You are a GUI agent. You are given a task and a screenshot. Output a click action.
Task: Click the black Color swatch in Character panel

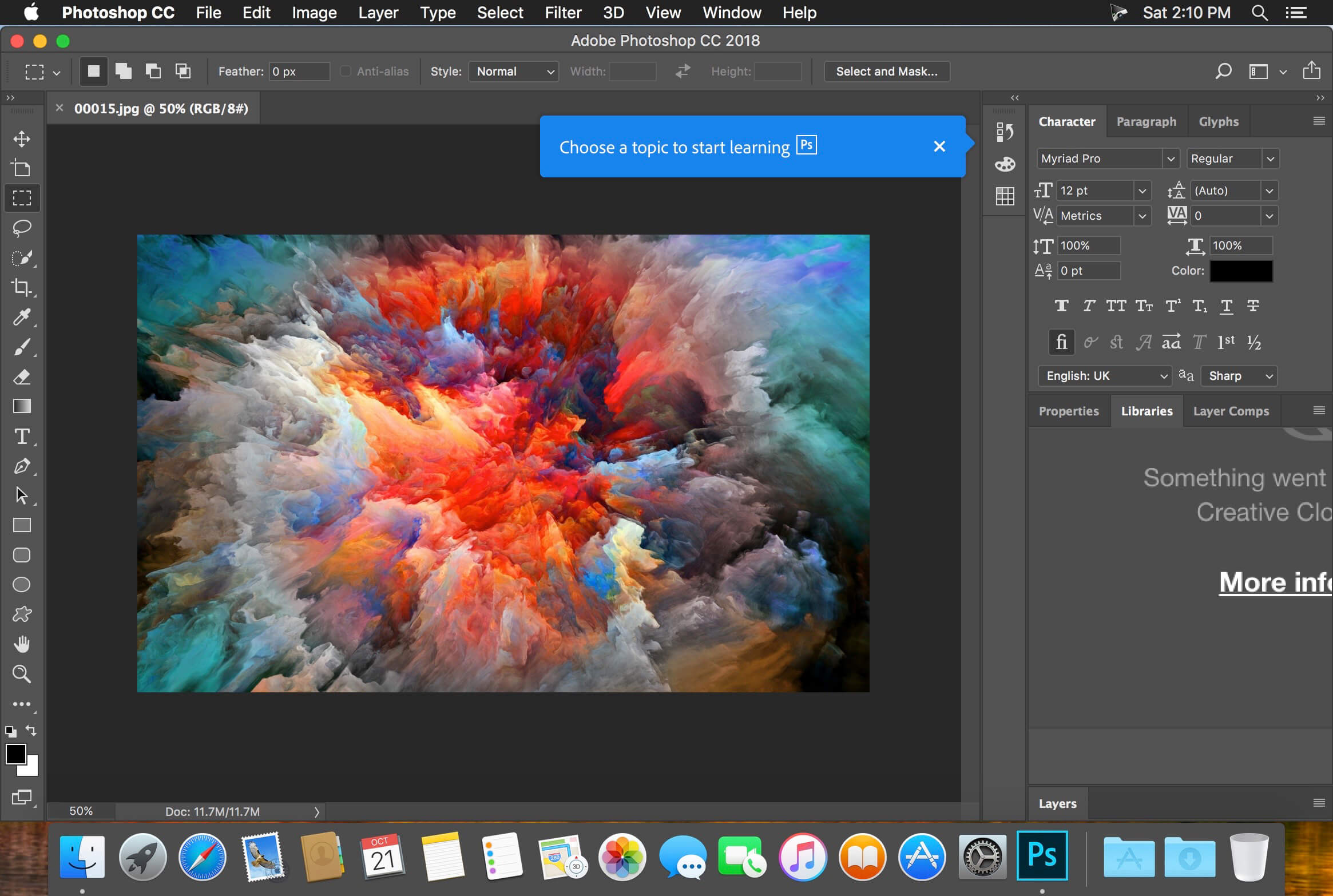coord(1242,270)
